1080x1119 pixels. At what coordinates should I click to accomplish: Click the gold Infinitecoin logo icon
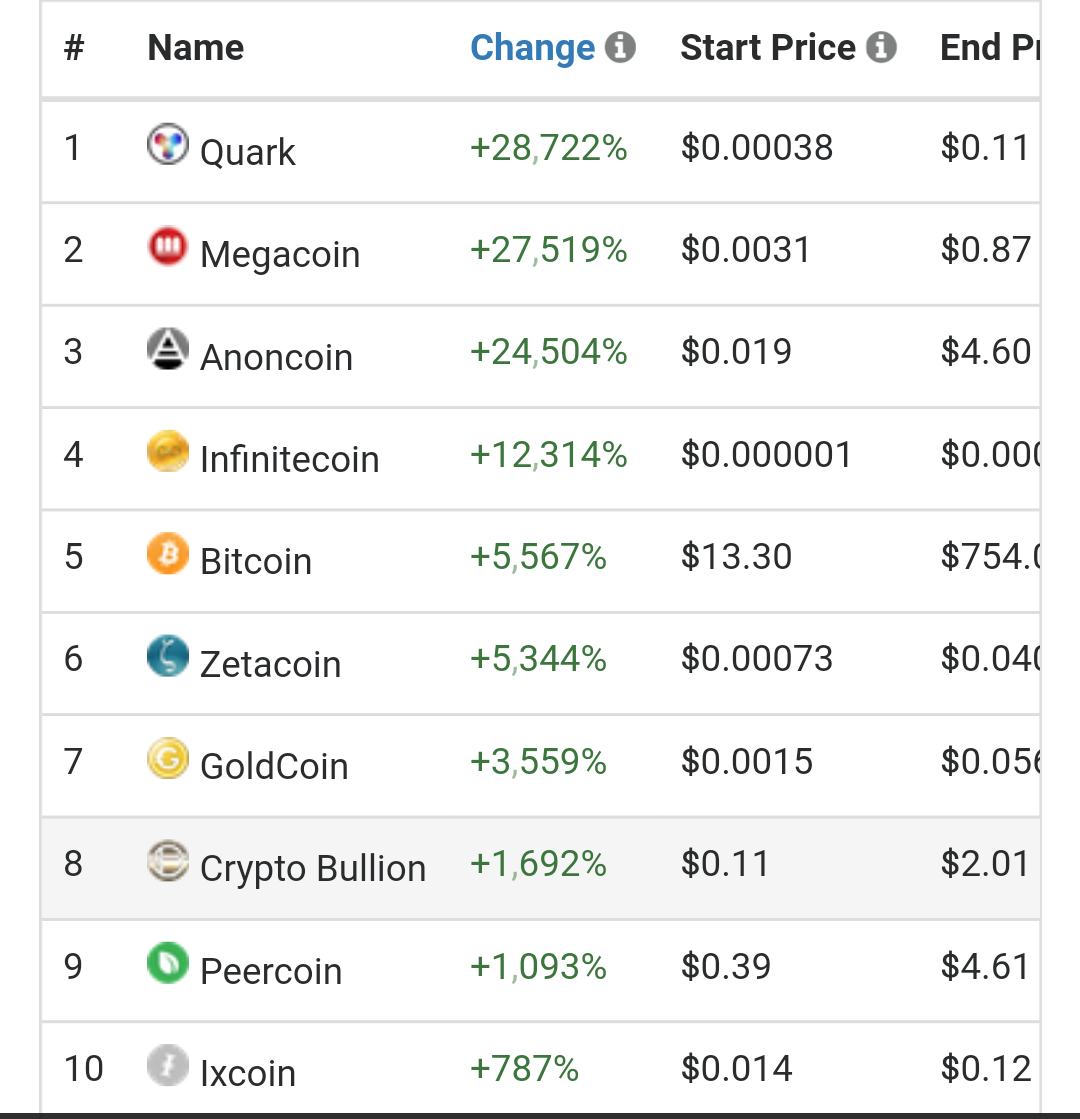167,452
